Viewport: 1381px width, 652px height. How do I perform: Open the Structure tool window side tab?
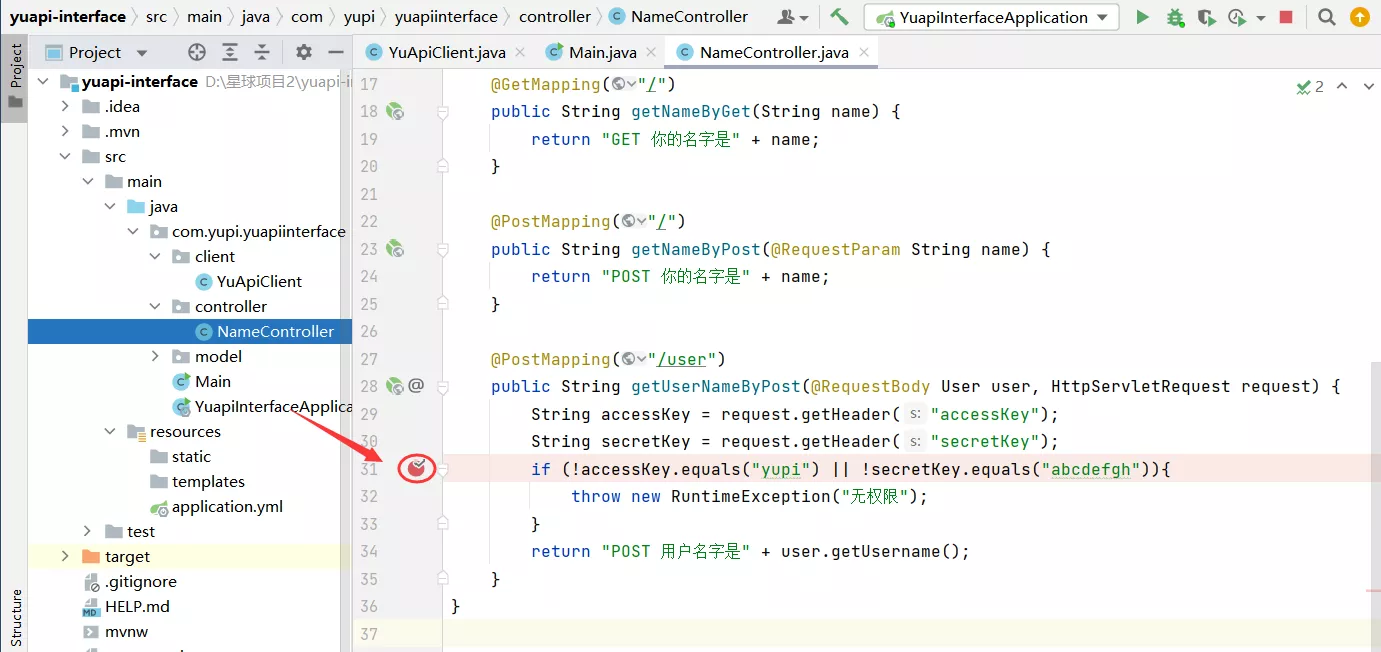[15, 618]
